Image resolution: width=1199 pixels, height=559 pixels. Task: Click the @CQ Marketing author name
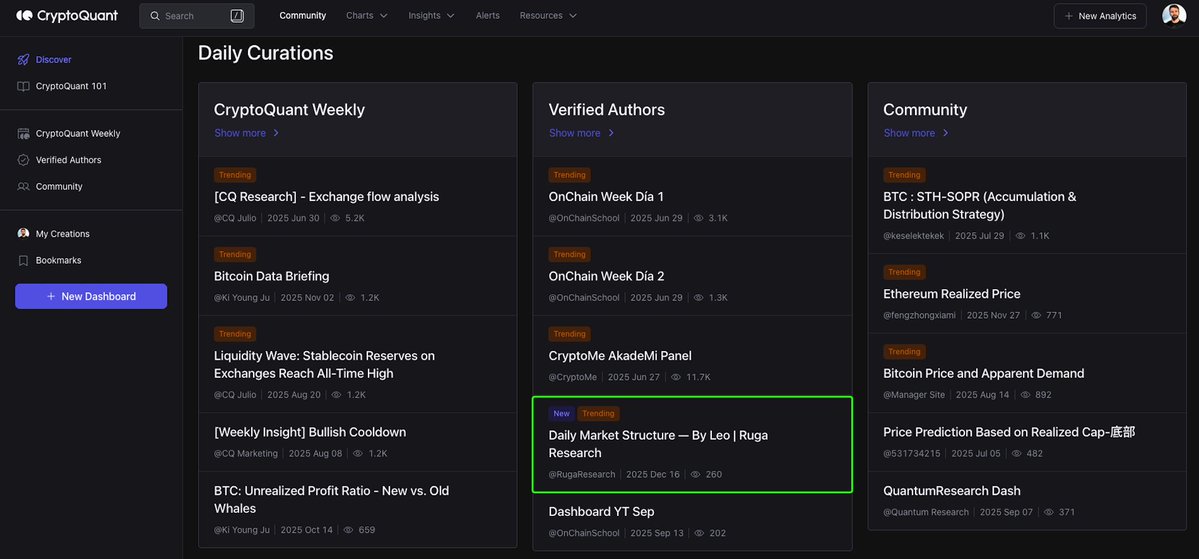(x=246, y=453)
